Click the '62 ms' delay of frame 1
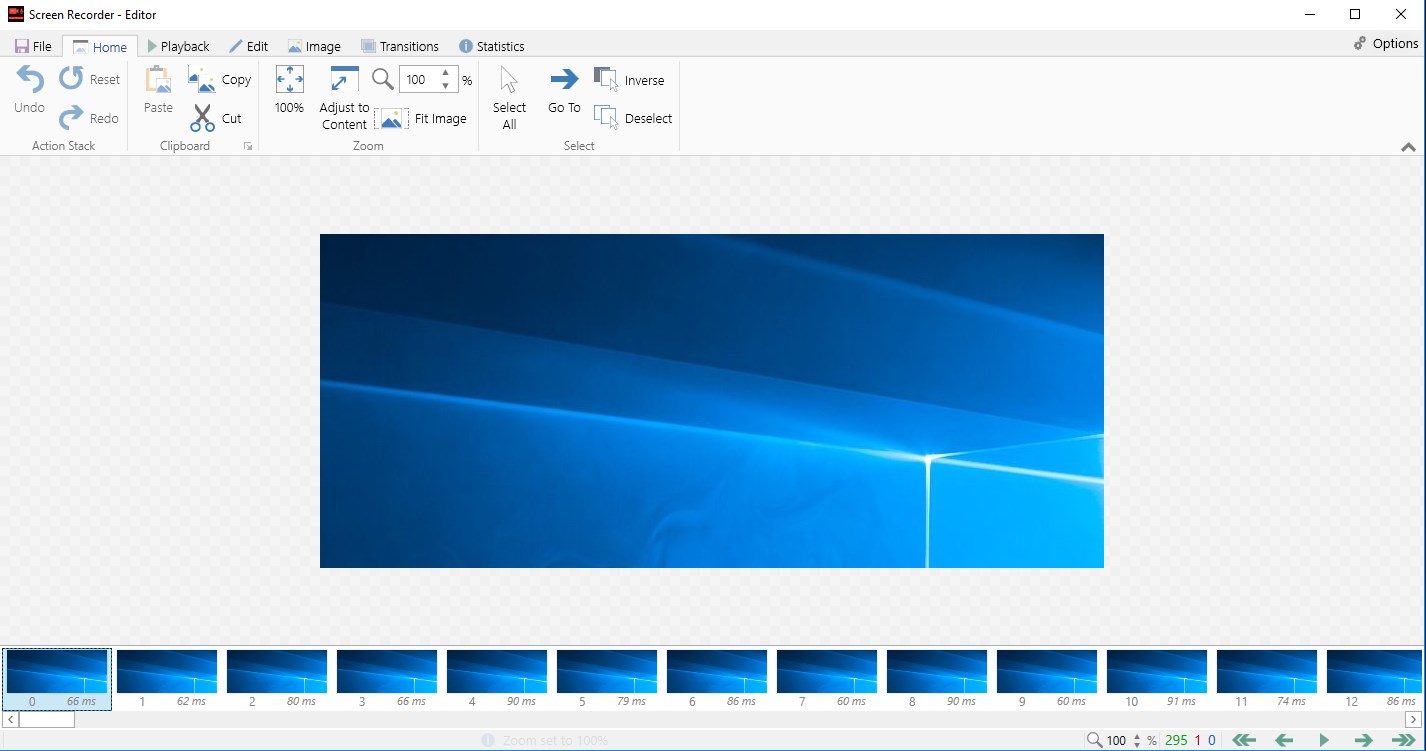 click(x=191, y=702)
